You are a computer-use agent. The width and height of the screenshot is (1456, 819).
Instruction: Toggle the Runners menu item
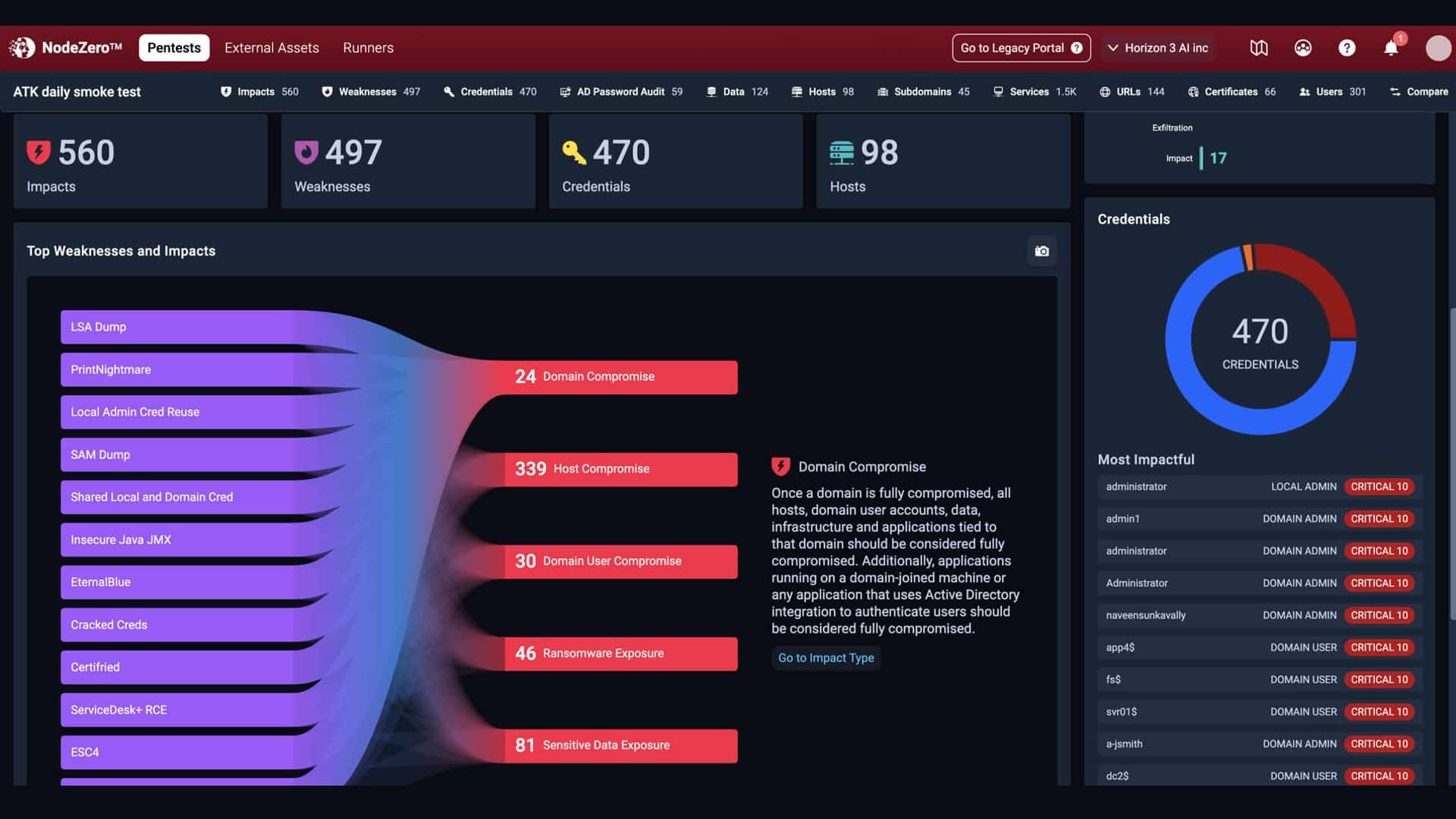tap(368, 47)
